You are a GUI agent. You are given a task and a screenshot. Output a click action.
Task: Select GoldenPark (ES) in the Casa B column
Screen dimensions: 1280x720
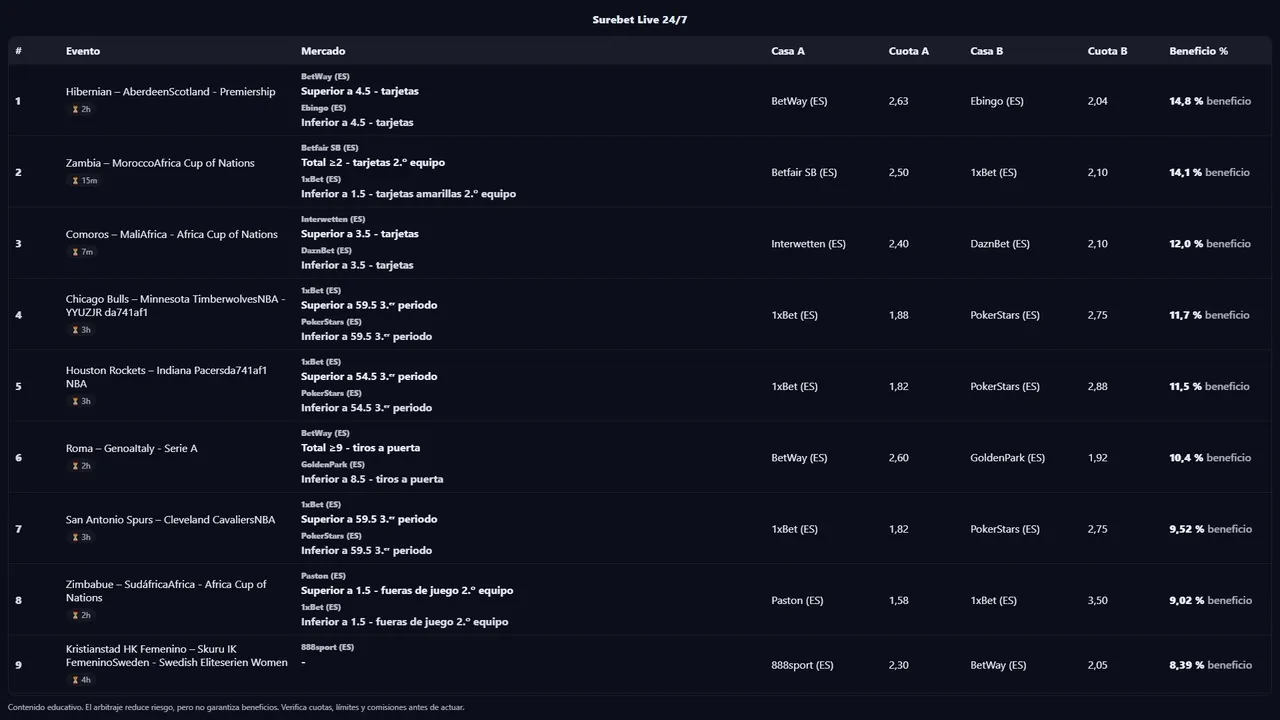click(x=1007, y=458)
